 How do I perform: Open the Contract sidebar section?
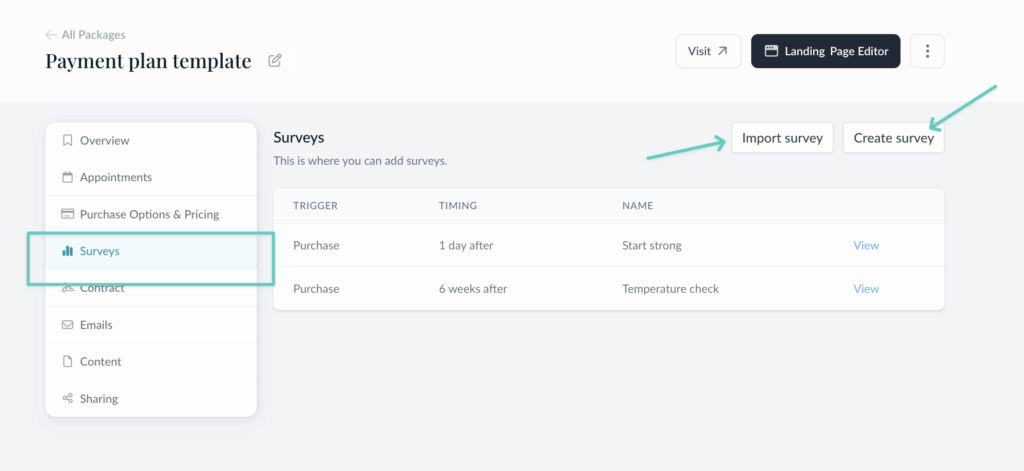point(102,289)
